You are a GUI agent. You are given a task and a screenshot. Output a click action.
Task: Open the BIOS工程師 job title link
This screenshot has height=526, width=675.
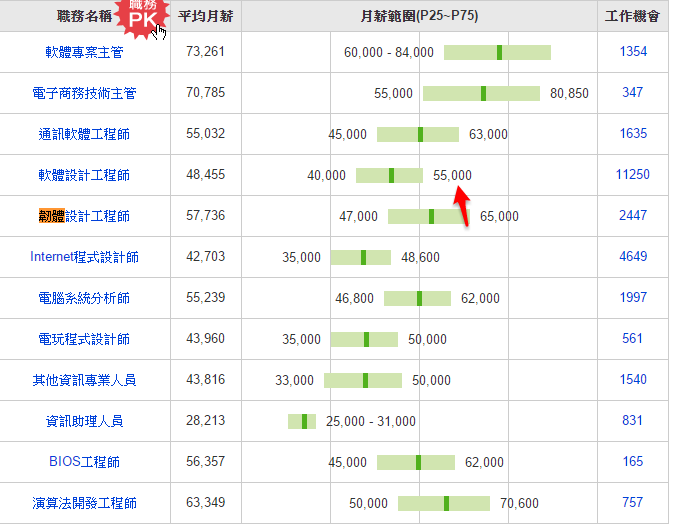click(84, 462)
